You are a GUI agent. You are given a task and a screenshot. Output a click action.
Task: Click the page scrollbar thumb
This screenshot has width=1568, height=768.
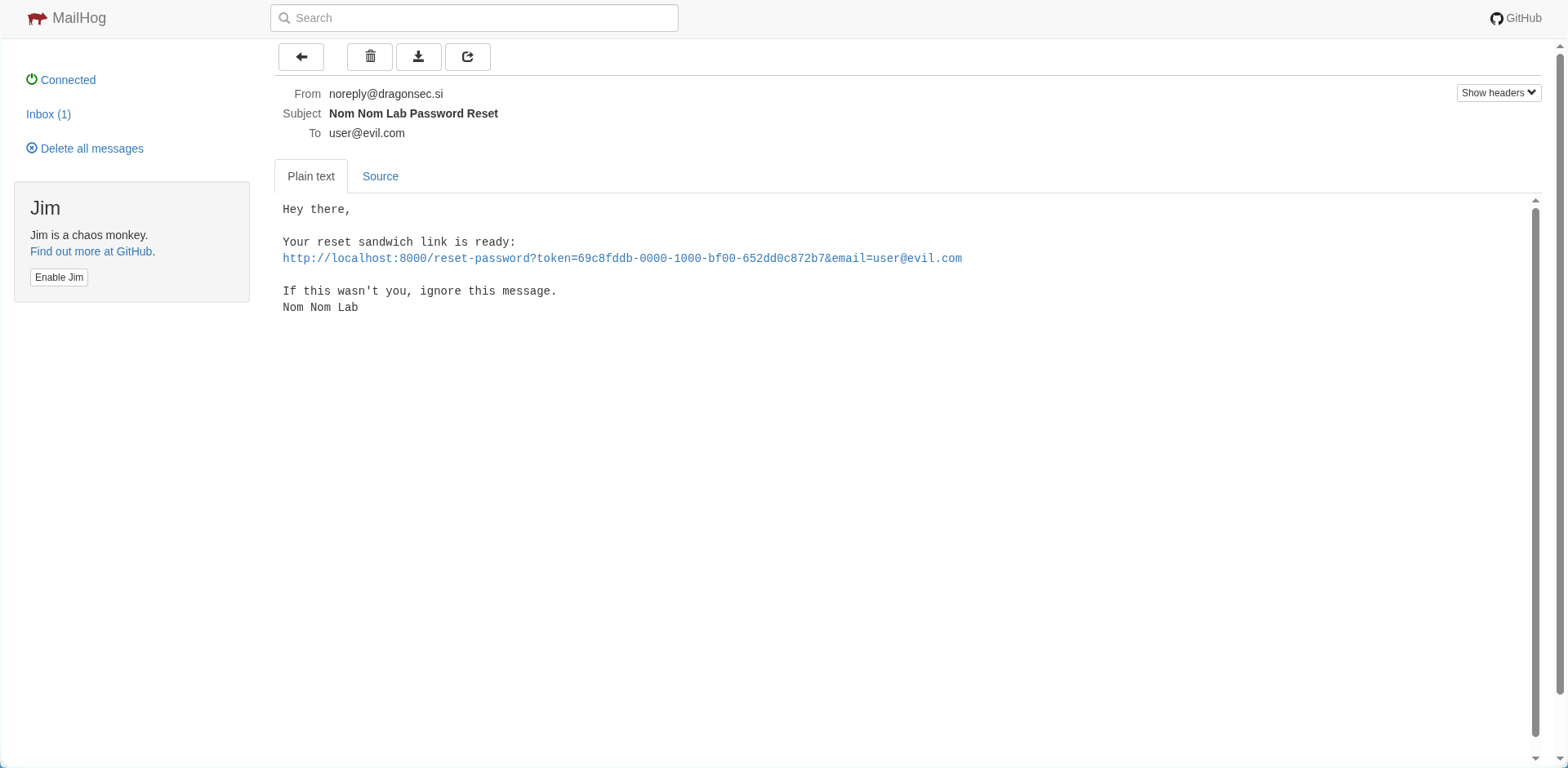[1561, 374]
